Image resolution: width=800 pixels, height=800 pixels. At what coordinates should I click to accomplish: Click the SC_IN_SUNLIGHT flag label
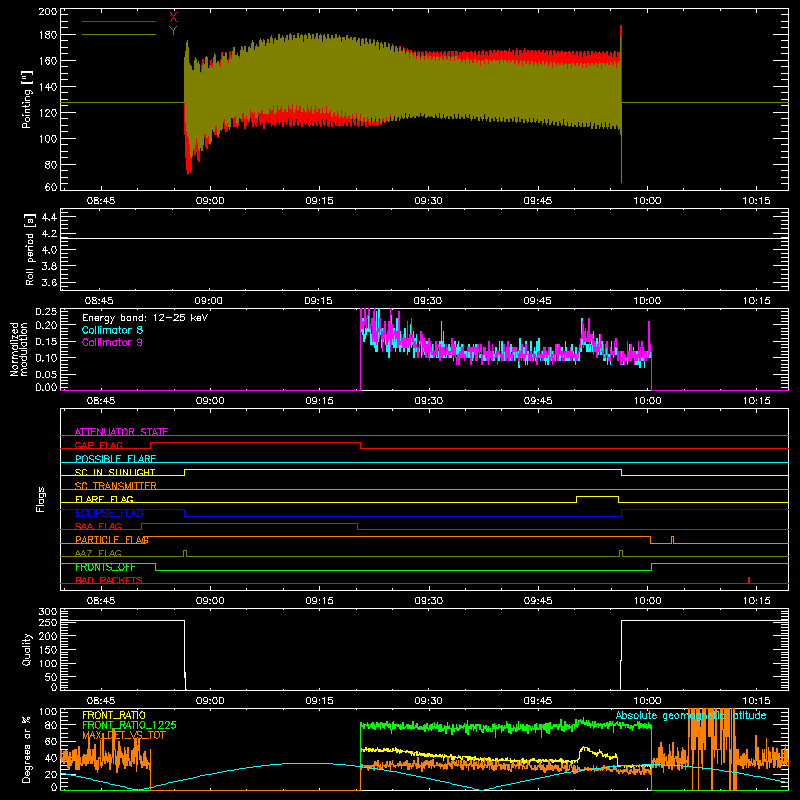(x=115, y=472)
